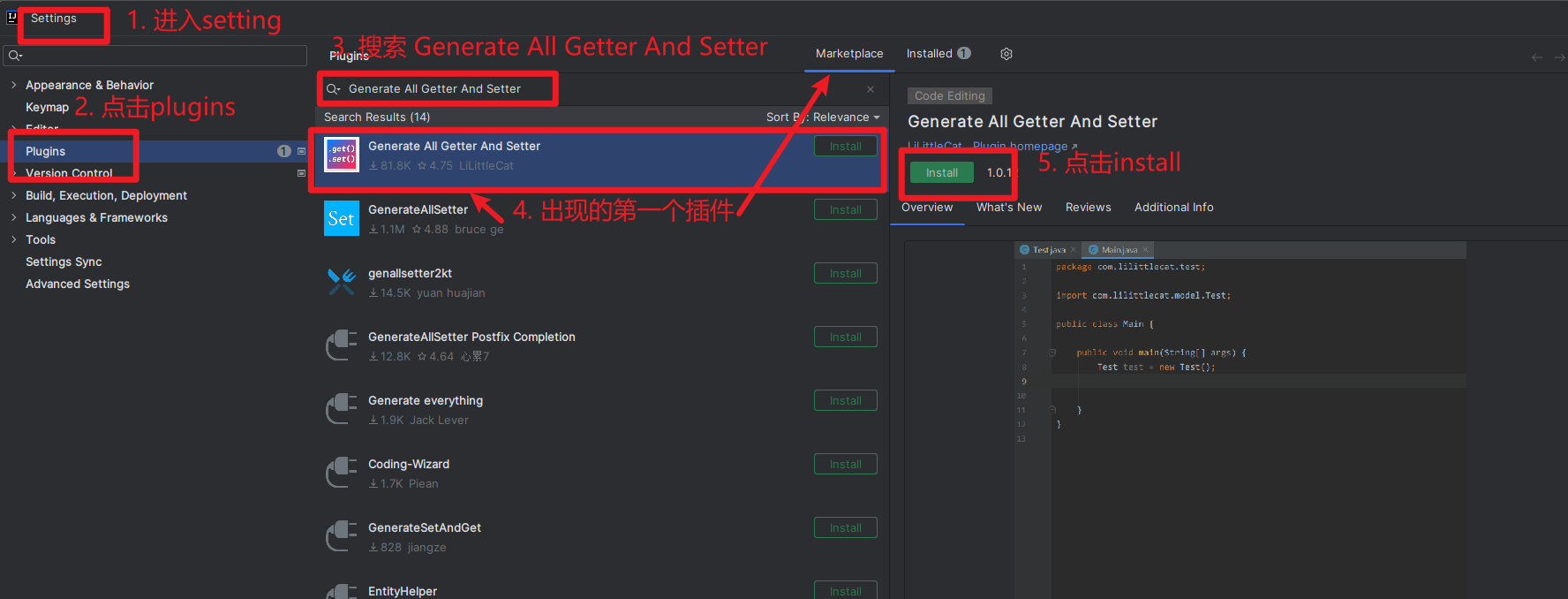The image size is (1568, 599).
Task: Click the genallsetter2kt plugin icon
Action: (x=342, y=282)
